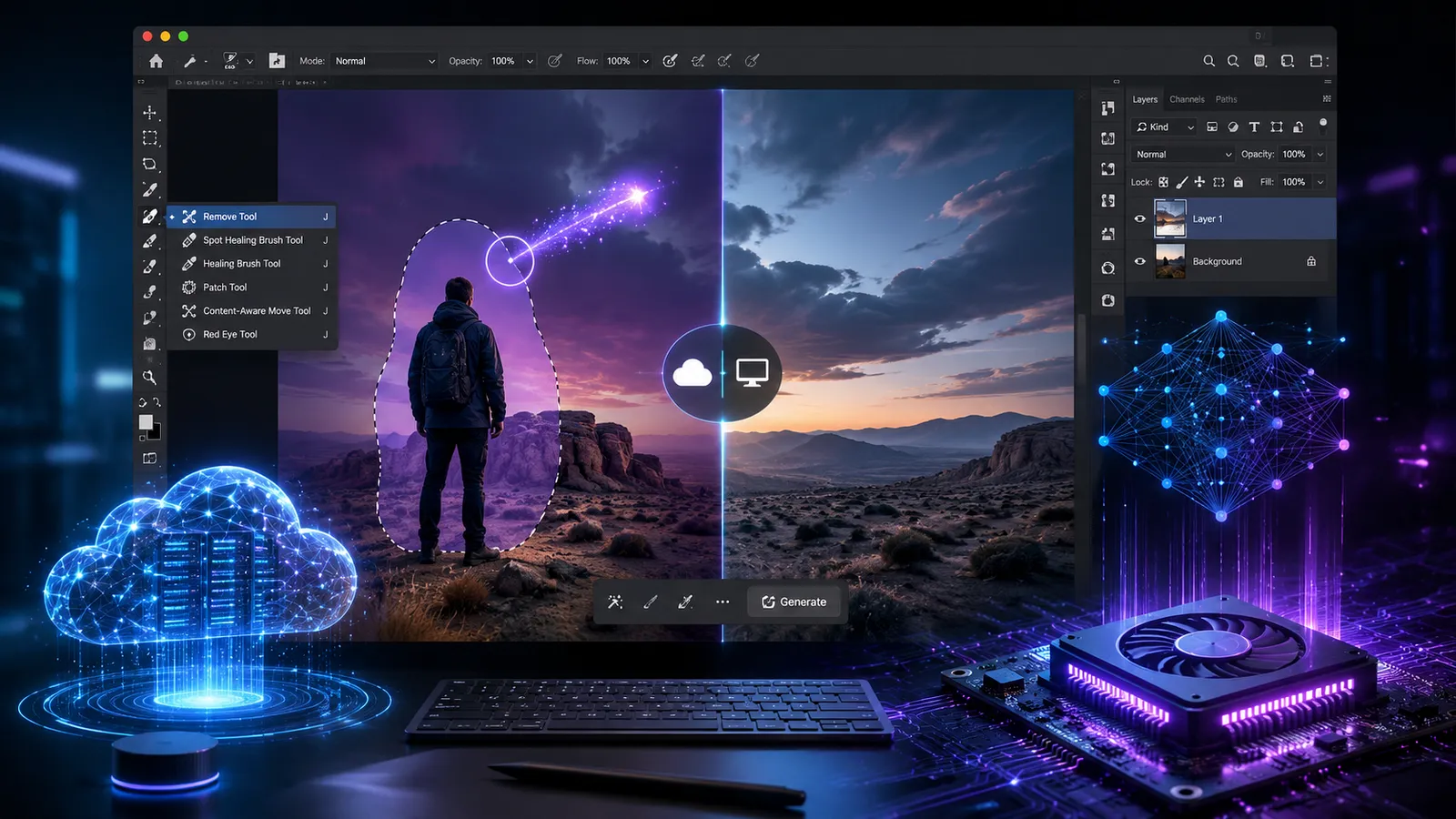Click the Flow value field
This screenshot has width=1456, height=819.
[619, 61]
